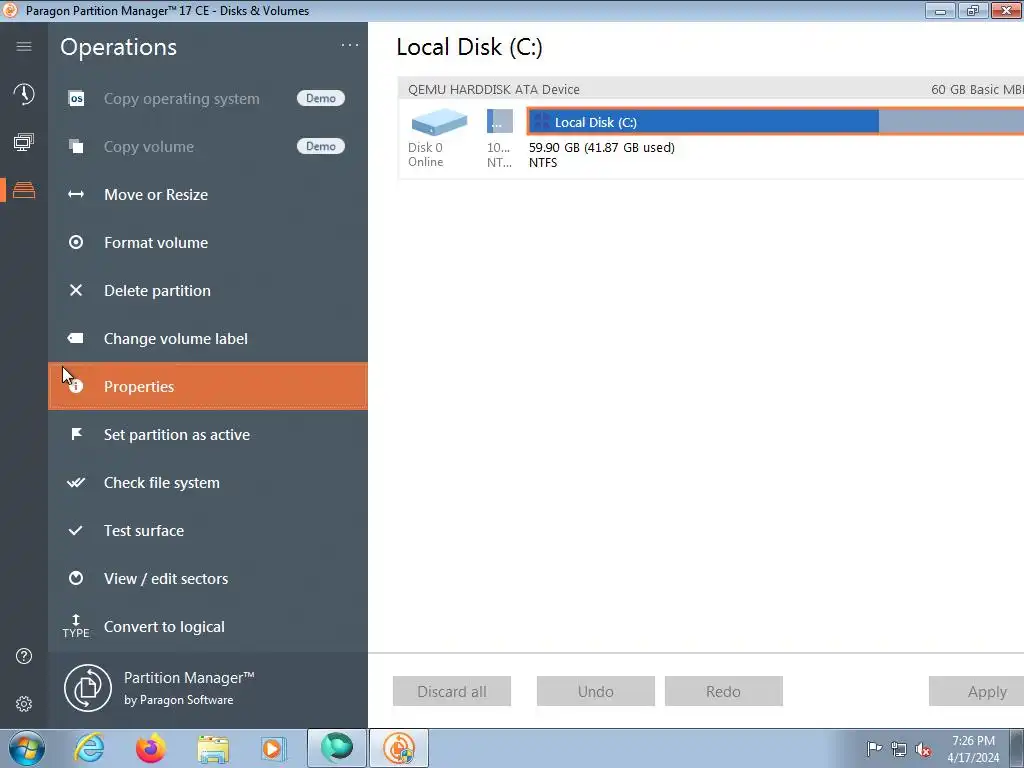Click the muted volume tray icon
The image size is (1024, 768).
[923, 749]
